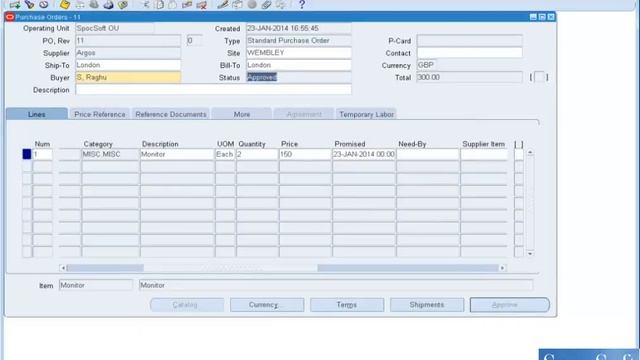Open the Show Navigator toolbar icon
The height and width of the screenshot is (360, 640).
[44, 4]
